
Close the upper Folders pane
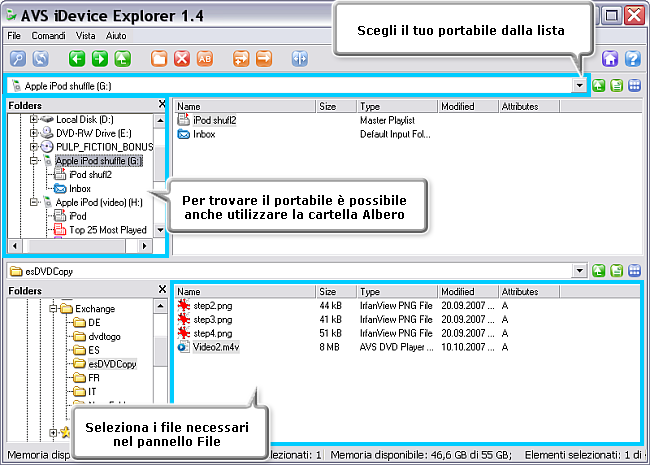[162, 104]
